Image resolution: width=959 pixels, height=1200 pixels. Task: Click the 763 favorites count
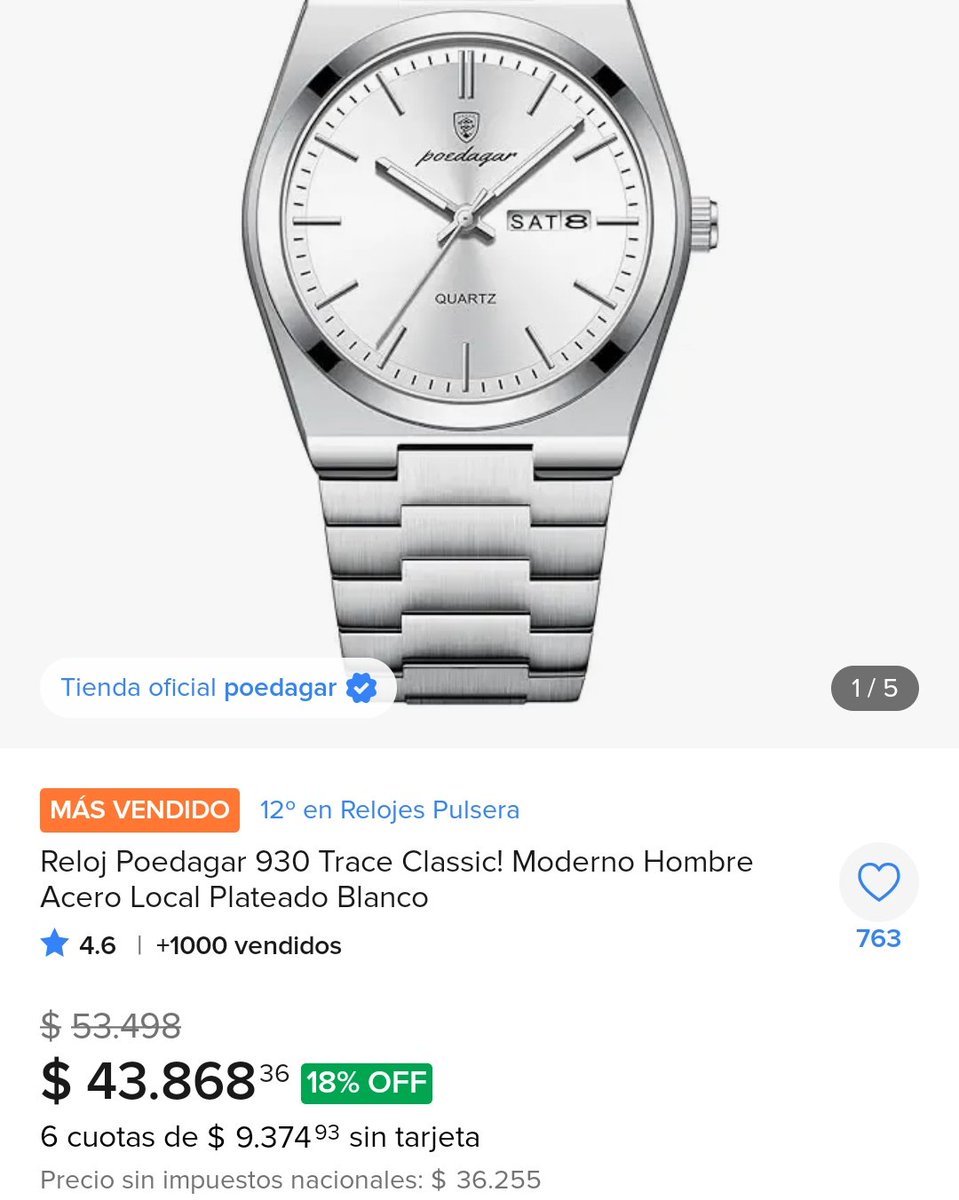[x=879, y=938]
